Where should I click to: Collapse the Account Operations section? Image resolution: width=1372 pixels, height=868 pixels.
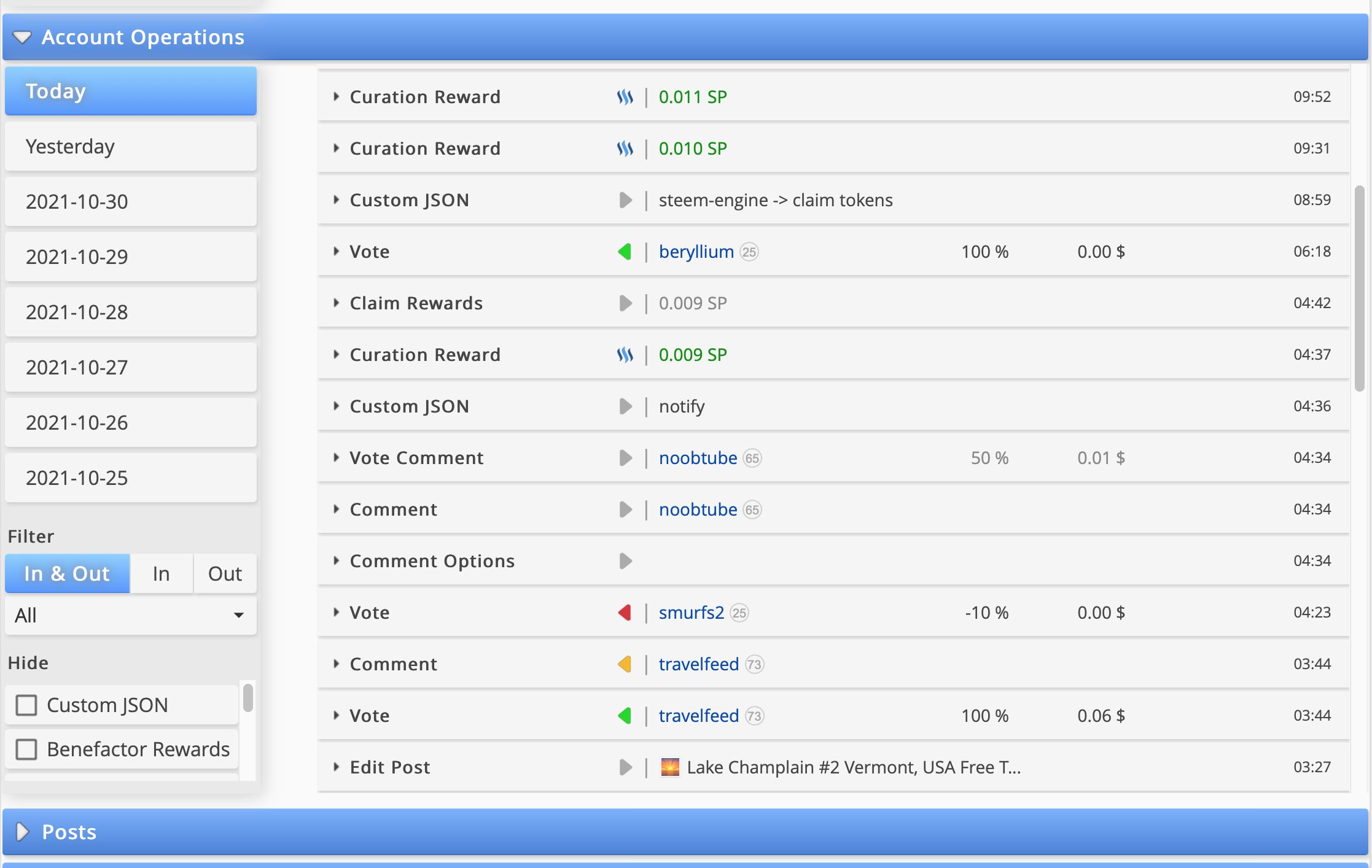tap(22, 37)
